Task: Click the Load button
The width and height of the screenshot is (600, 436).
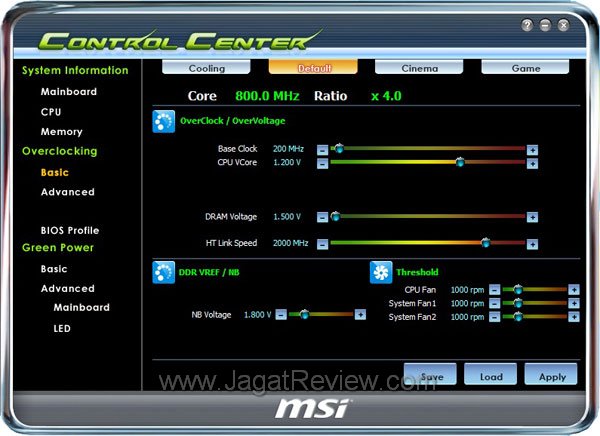Action: tap(491, 374)
